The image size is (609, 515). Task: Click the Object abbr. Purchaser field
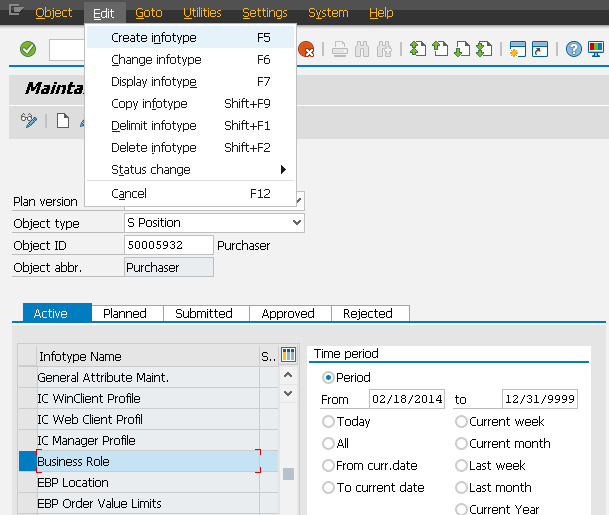coord(169,267)
